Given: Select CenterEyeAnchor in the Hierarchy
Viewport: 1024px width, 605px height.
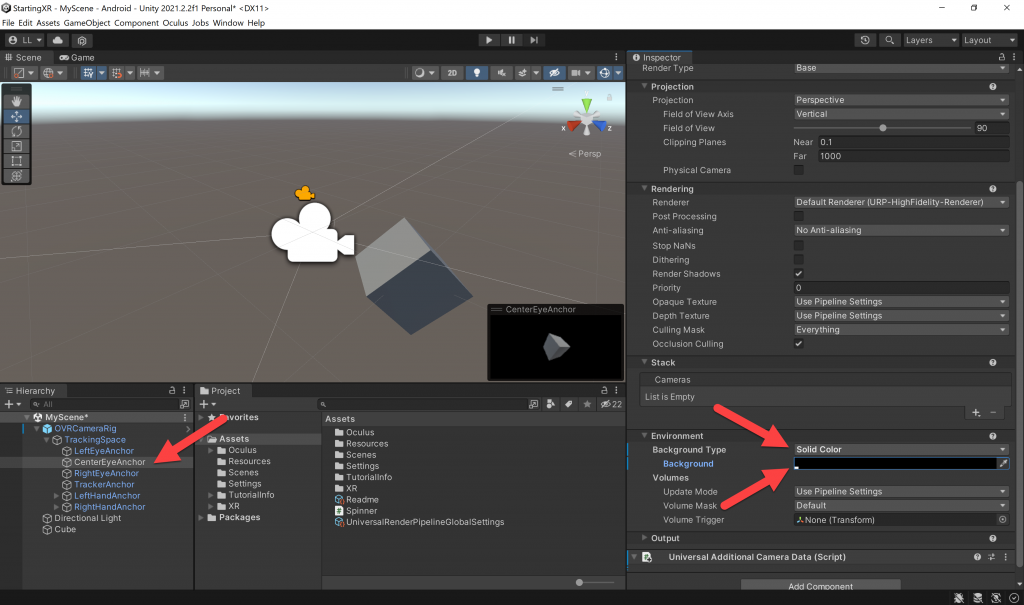Looking at the screenshot, I should [x=109, y=462].
